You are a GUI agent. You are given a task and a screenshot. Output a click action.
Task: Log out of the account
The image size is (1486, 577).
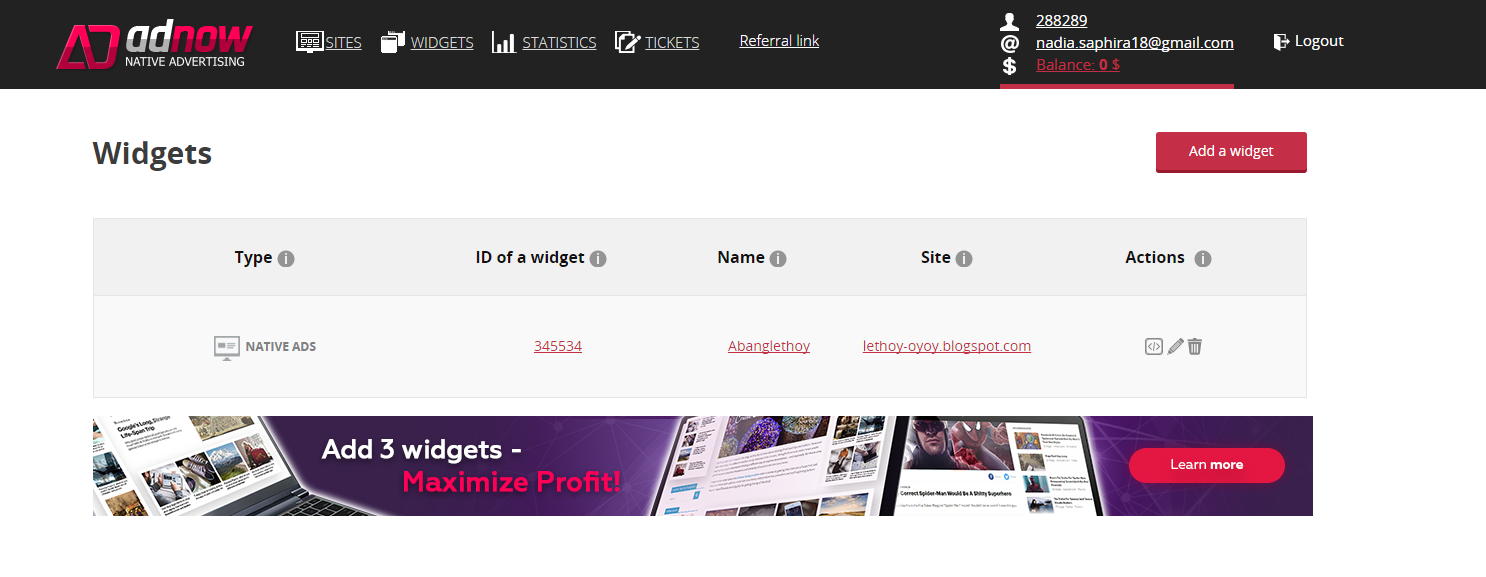1308,41
